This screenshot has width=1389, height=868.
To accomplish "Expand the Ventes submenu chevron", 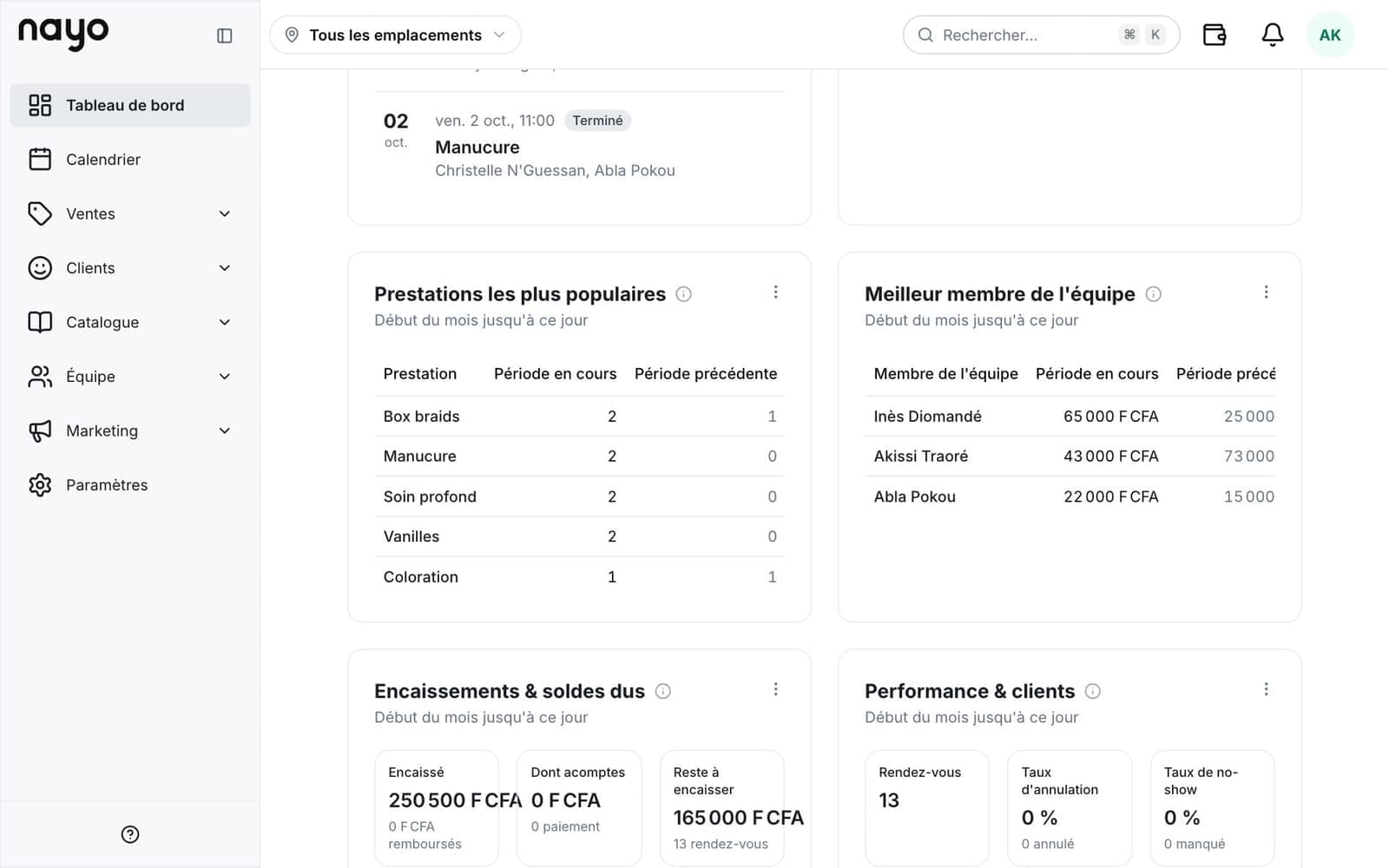I will click(x=225, y=214).
